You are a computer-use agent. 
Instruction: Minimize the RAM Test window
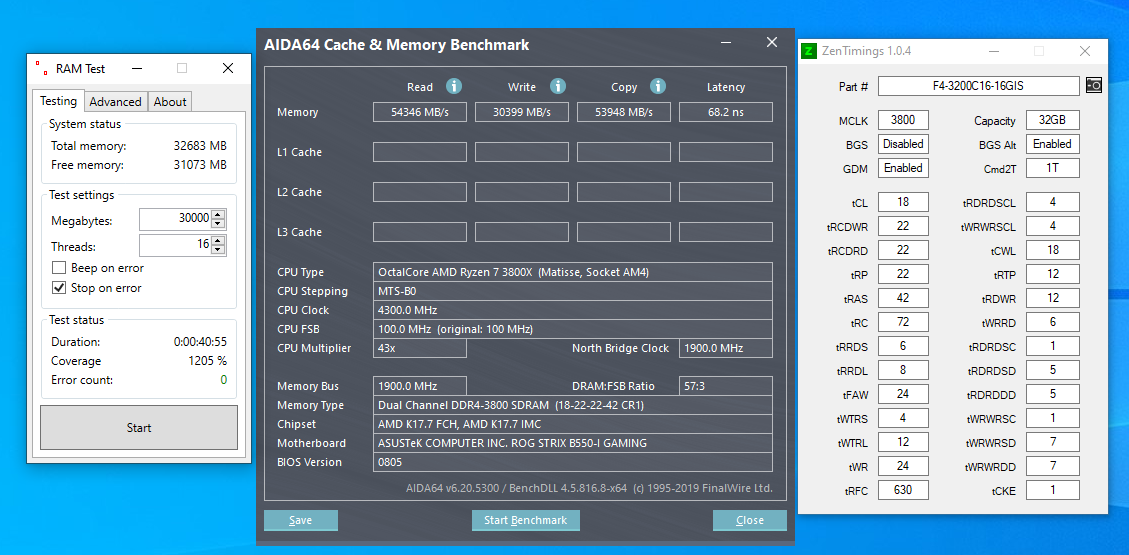137,68
